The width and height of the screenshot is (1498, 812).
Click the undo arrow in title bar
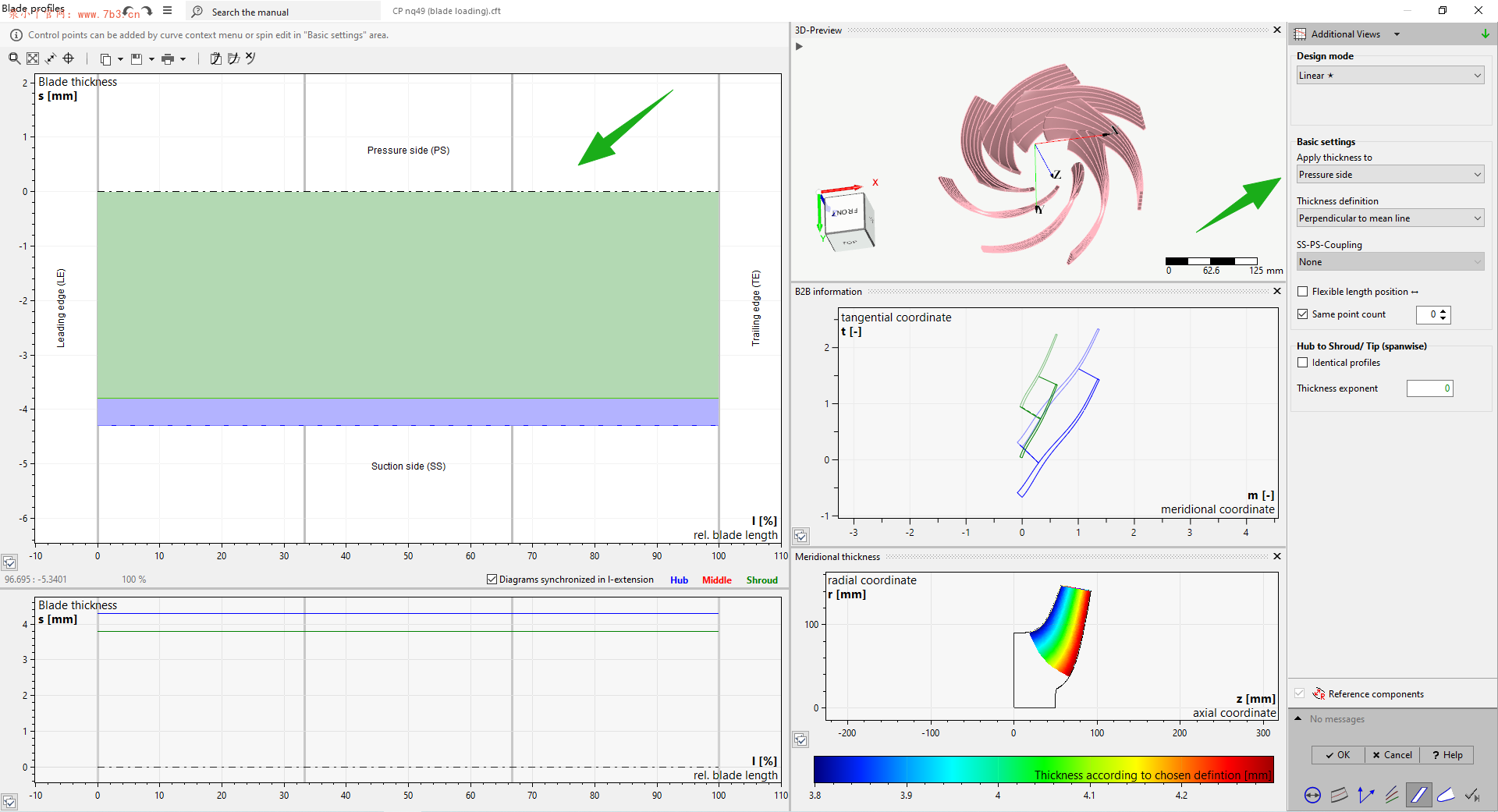[129, 11]
